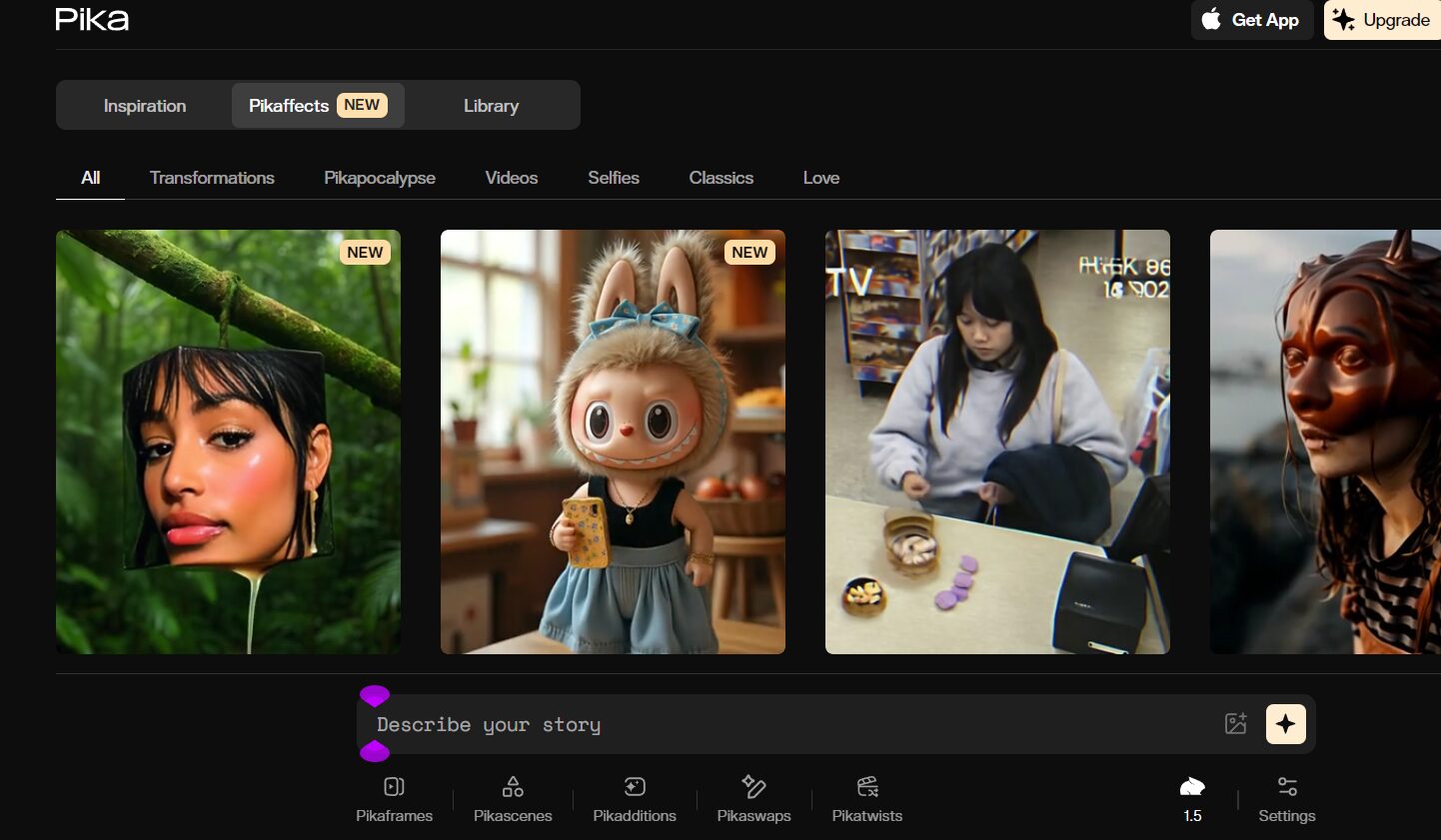The height and width of the screenshot is (840, 1441).
Task: Switch to the Library tab
Action: [x=492, y=106]
